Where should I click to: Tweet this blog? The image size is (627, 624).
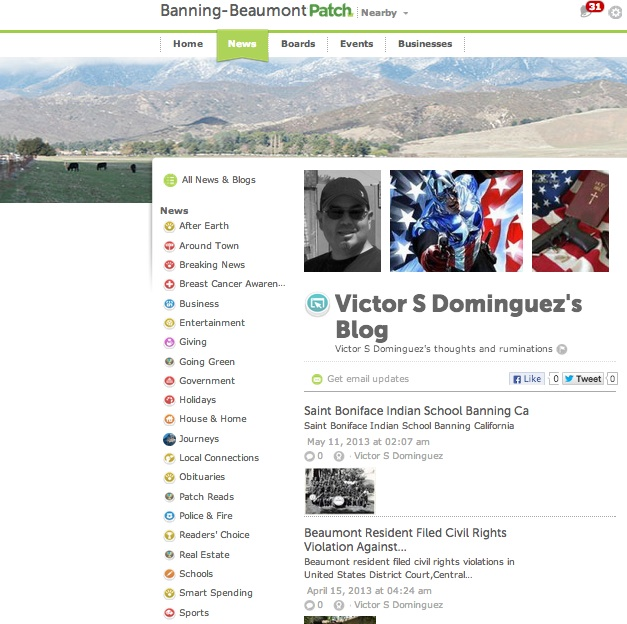tap(583, 379)
